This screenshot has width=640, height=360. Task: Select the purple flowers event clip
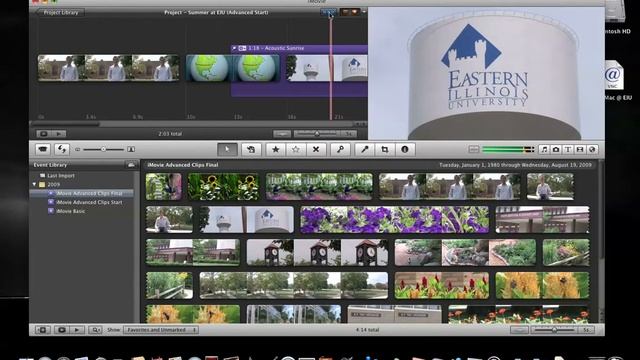click(394, 220)
